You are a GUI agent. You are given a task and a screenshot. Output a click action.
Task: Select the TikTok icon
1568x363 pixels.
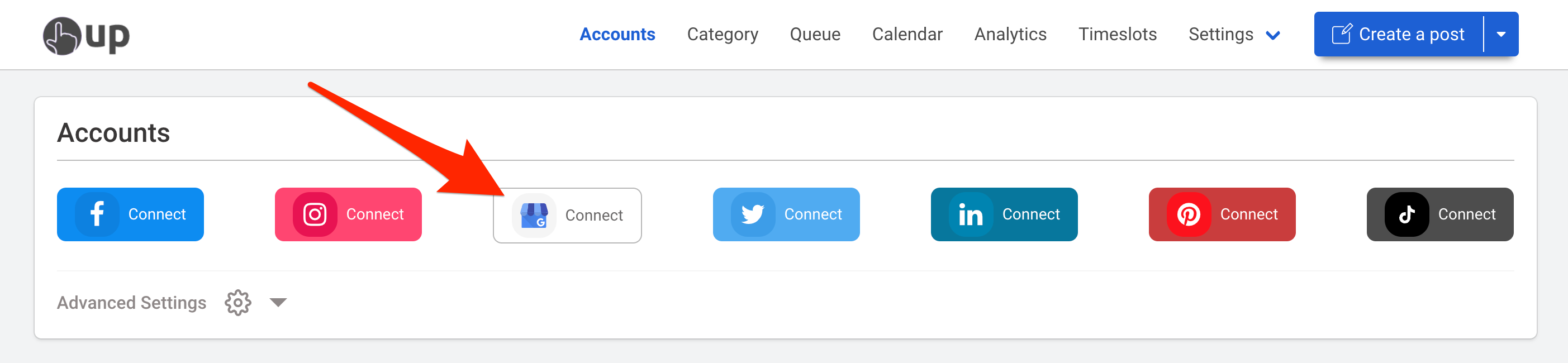(1407, 214)
